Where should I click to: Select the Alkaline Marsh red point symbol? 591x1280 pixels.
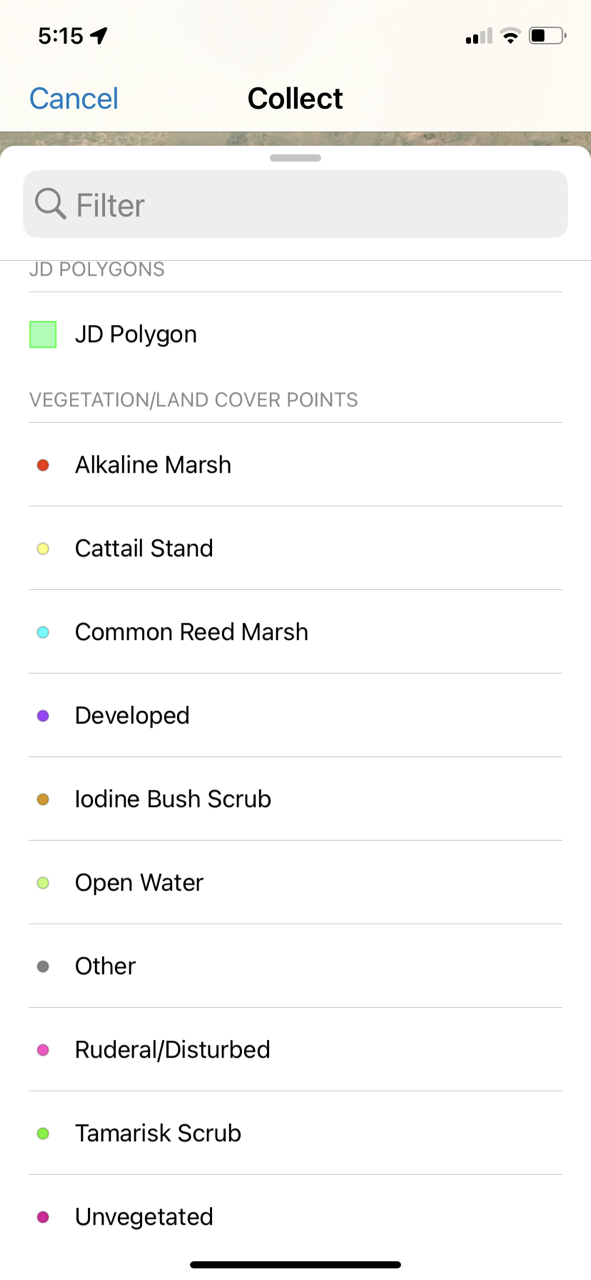(x=42, y=464)
